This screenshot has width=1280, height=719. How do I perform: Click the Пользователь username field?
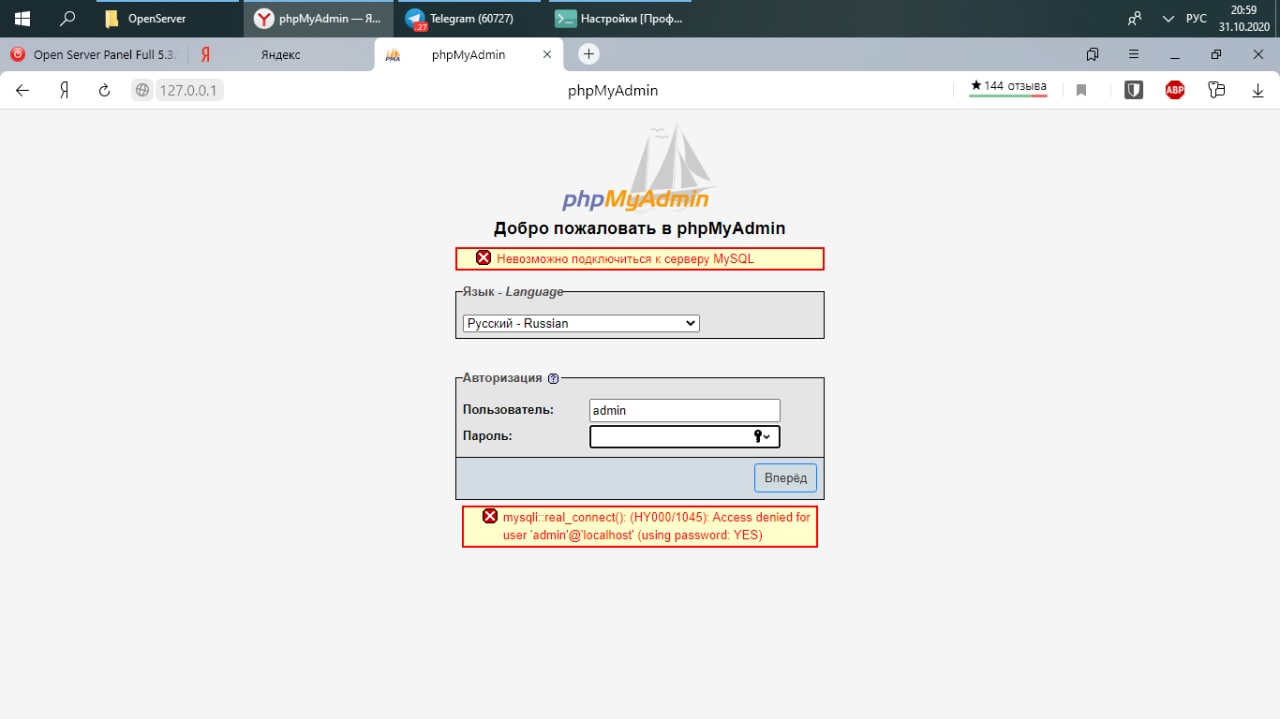click(684, 410)
